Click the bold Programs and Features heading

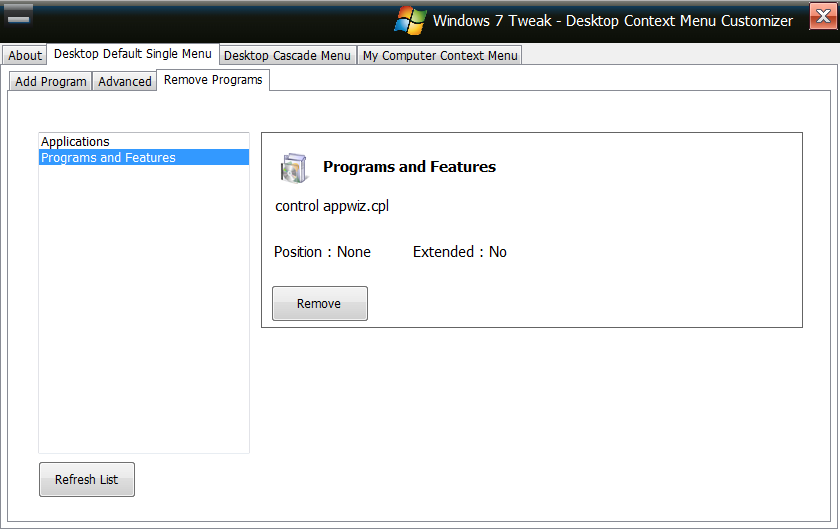coord(409,167)
